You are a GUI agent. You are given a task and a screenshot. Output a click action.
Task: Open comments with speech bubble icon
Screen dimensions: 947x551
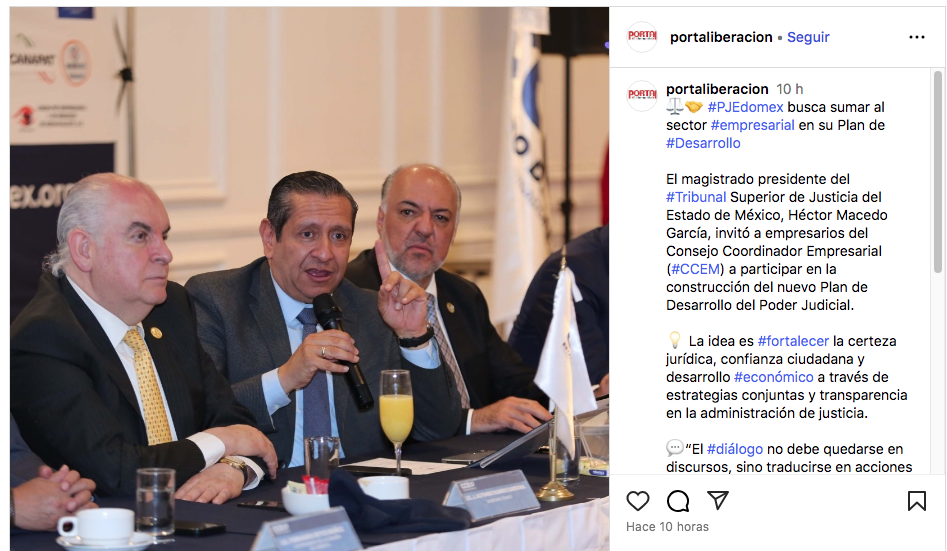click(678, 501)
